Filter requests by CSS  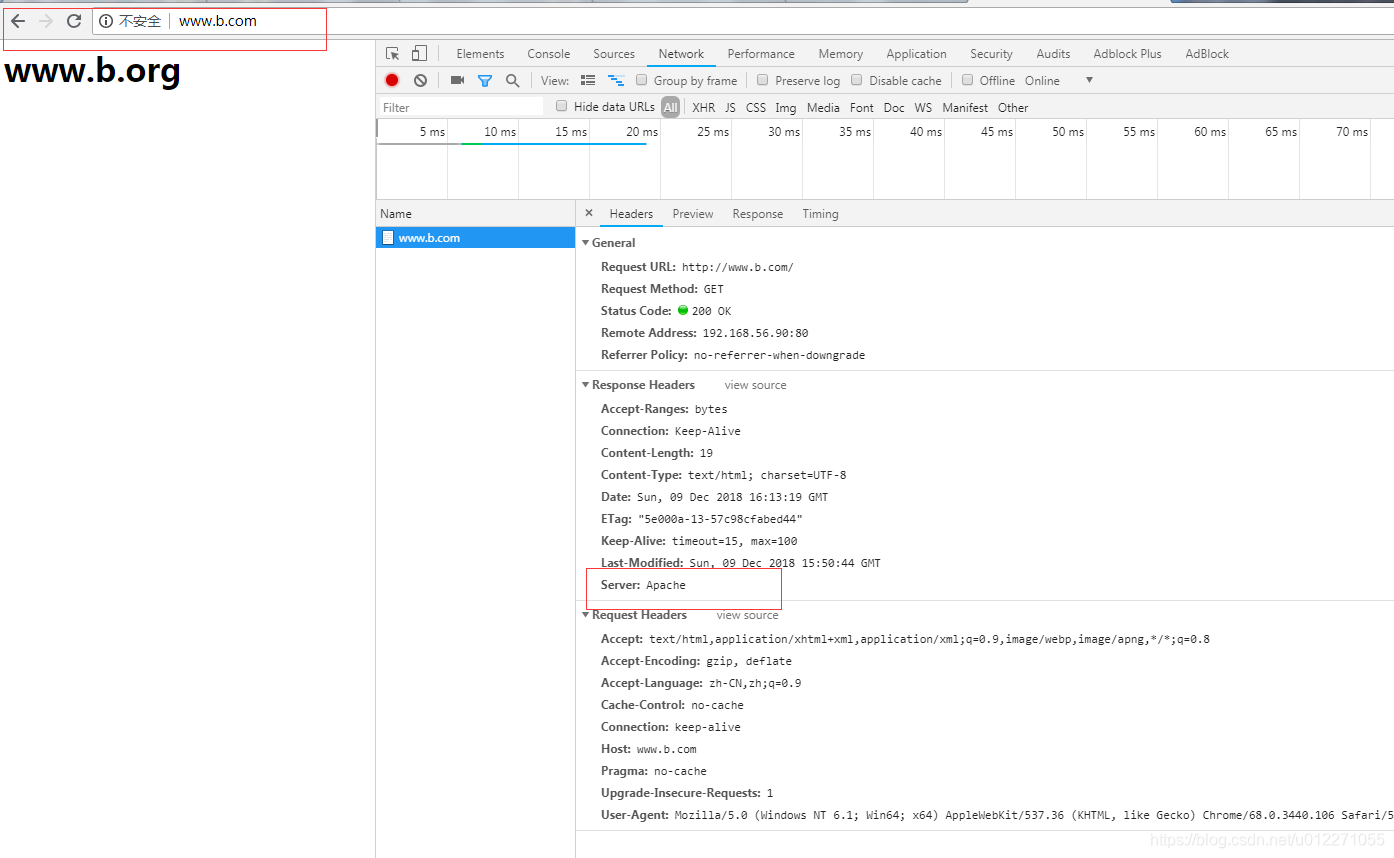click(756, 107)
